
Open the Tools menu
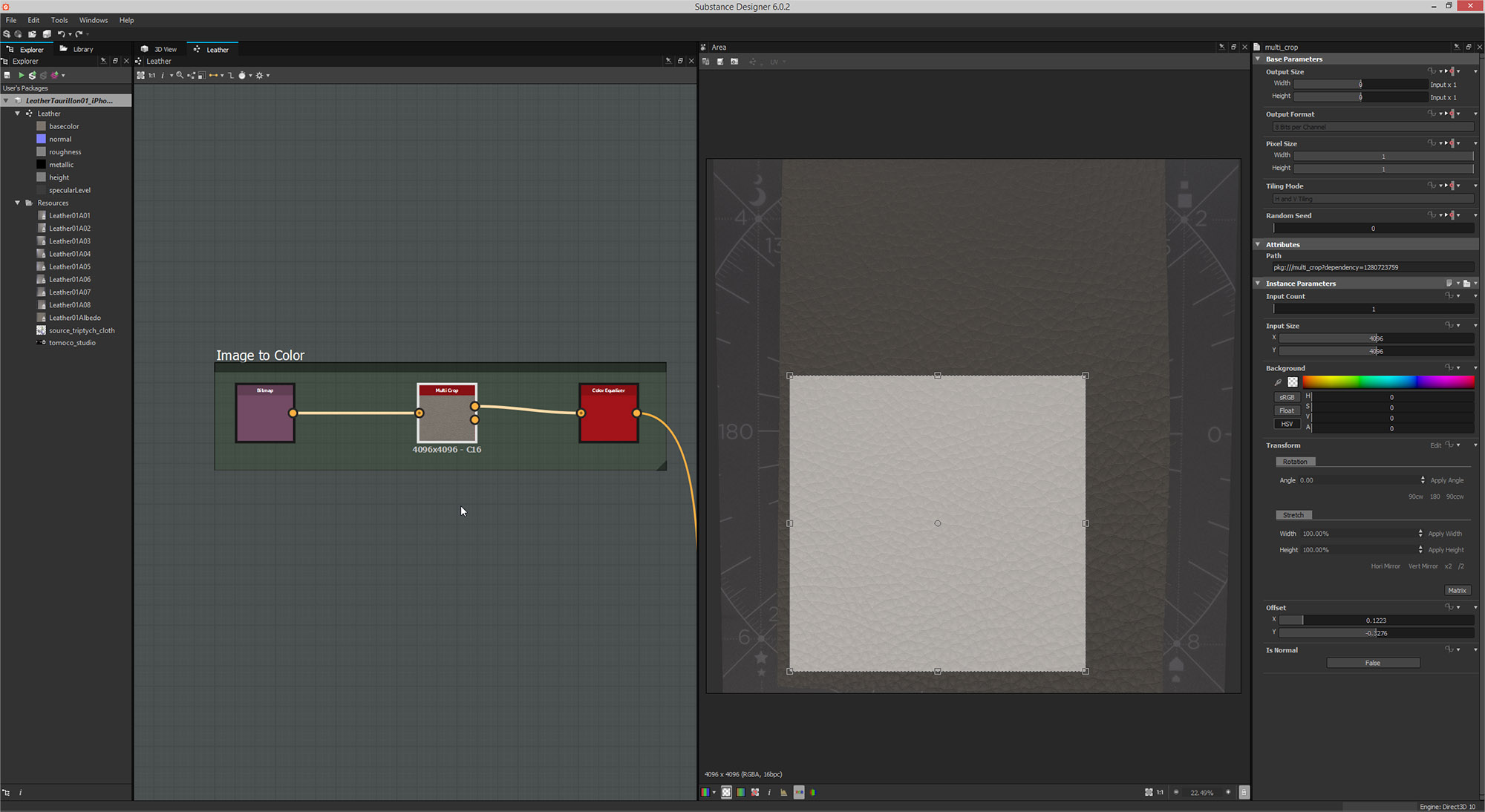click(x=59, y=20)
